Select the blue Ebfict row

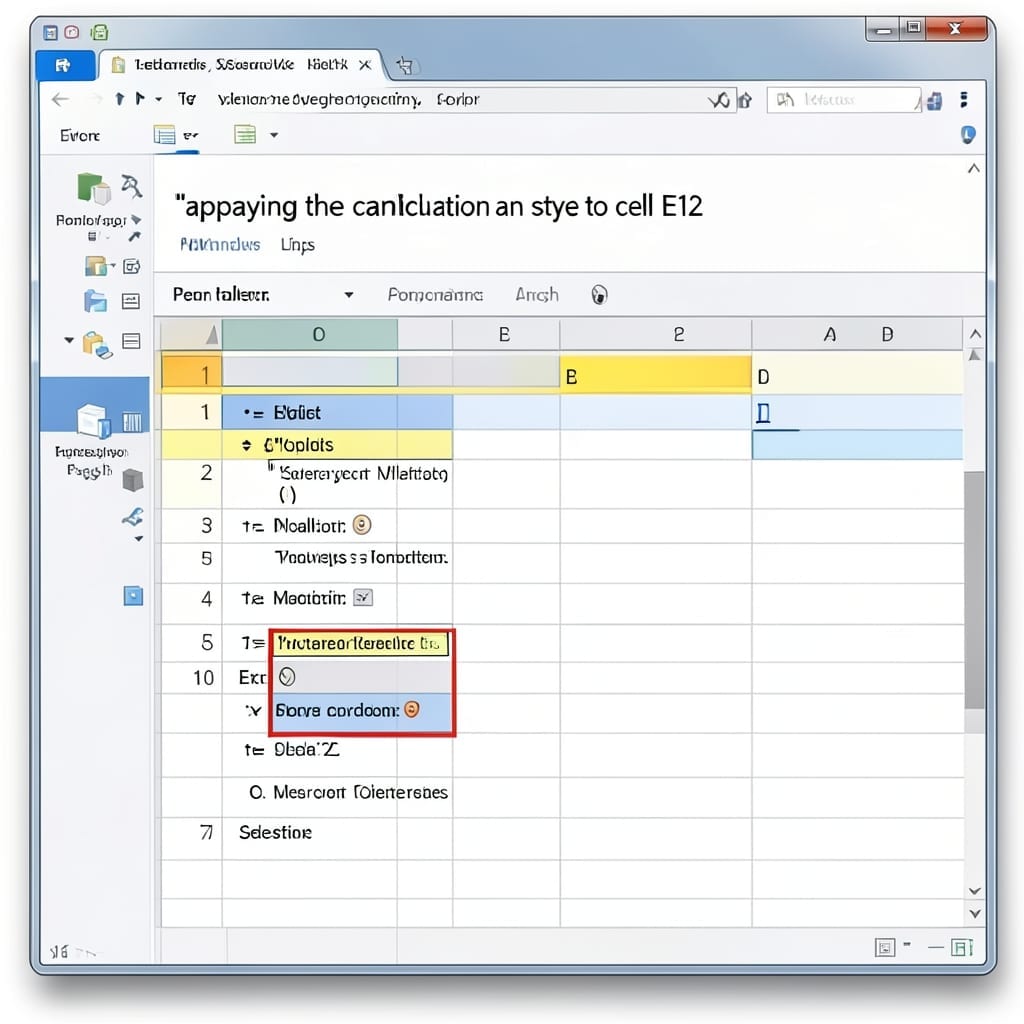(x=337, y=412)
